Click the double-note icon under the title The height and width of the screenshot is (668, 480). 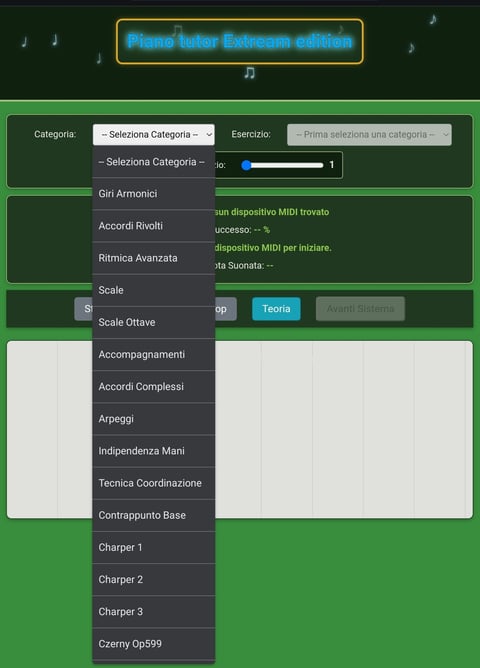(250, 73)
